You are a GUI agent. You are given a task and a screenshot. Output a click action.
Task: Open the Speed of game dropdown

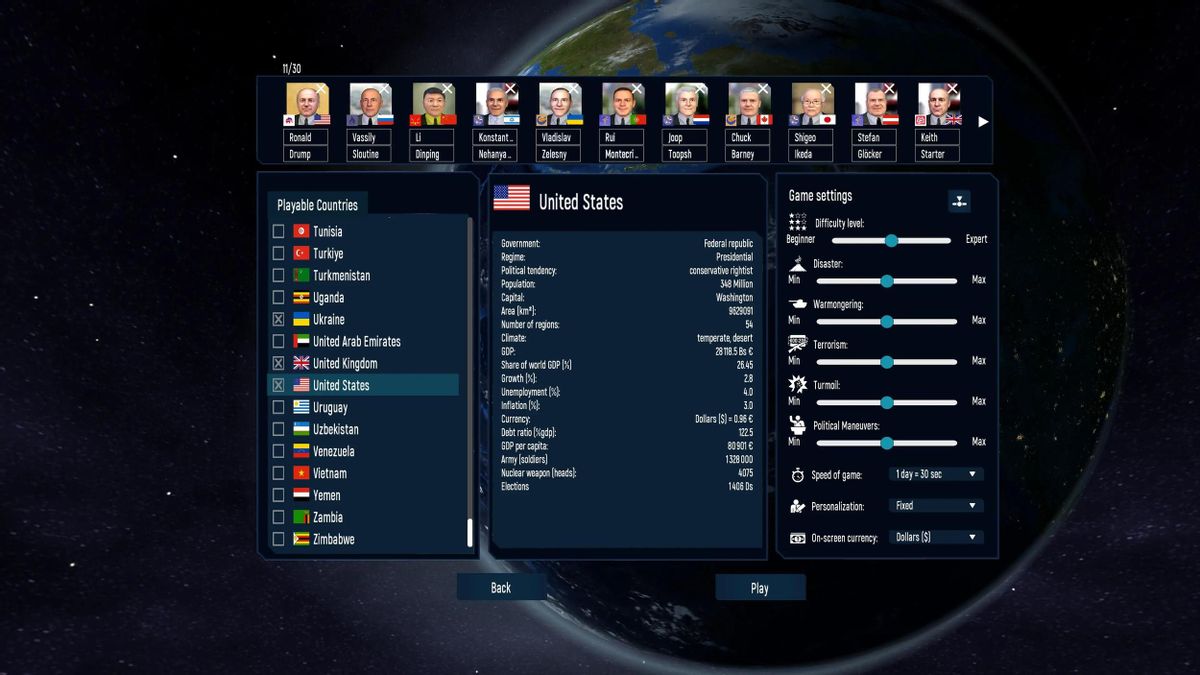pos(936,474)
